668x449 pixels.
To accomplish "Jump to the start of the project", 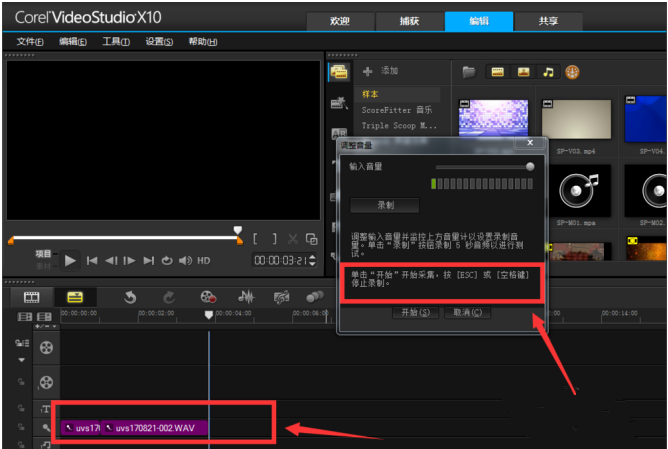I will pos(92,260).
